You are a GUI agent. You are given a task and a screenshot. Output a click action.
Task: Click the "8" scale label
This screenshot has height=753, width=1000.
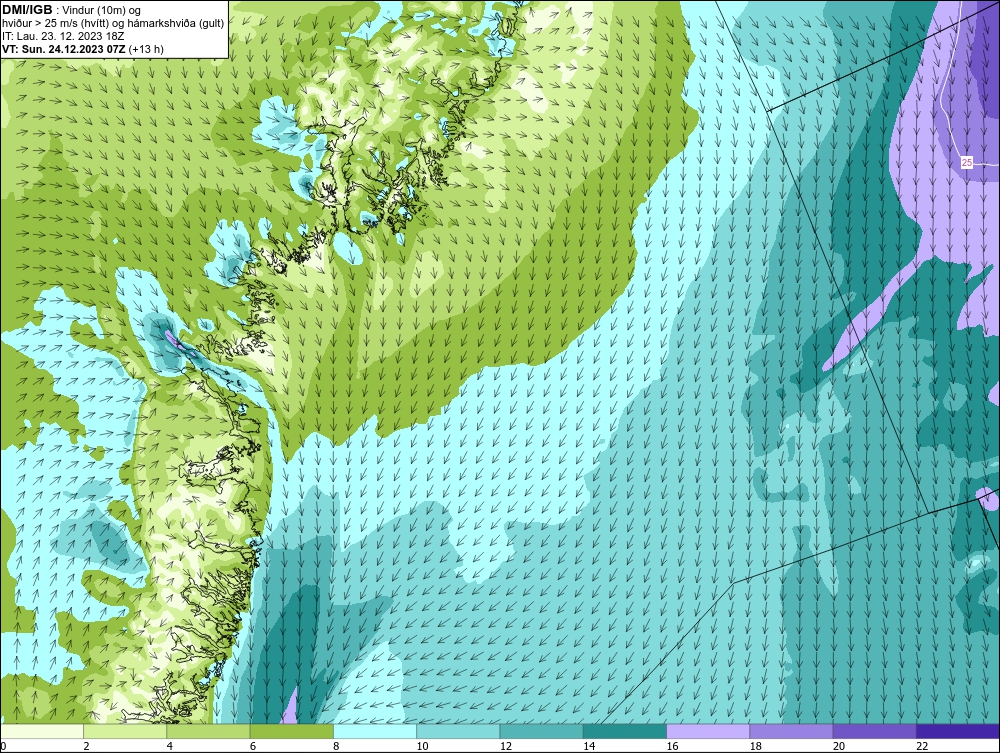336,746
